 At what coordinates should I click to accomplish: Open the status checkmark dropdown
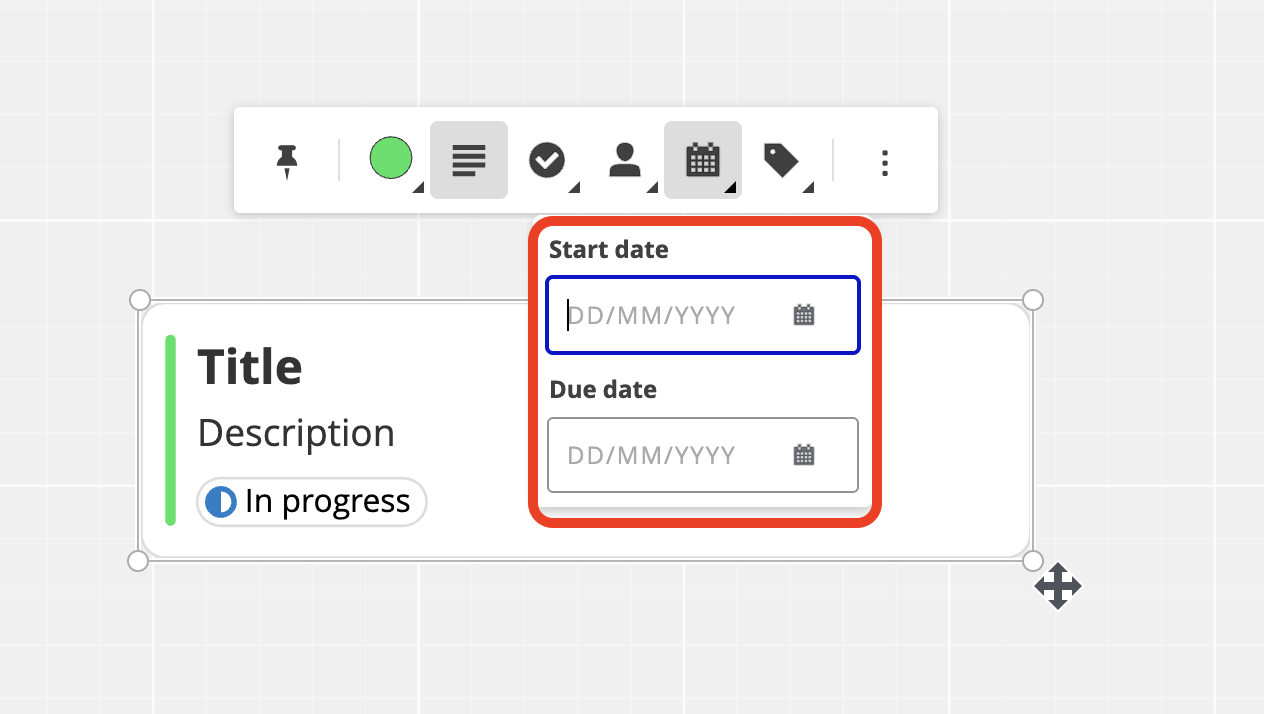(547, 160)
